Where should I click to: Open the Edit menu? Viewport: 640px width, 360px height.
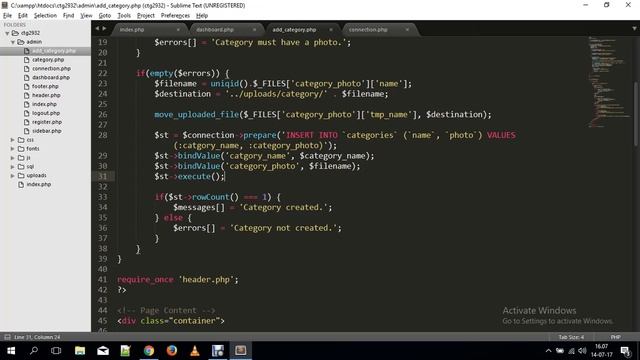(x=23, y=16)
